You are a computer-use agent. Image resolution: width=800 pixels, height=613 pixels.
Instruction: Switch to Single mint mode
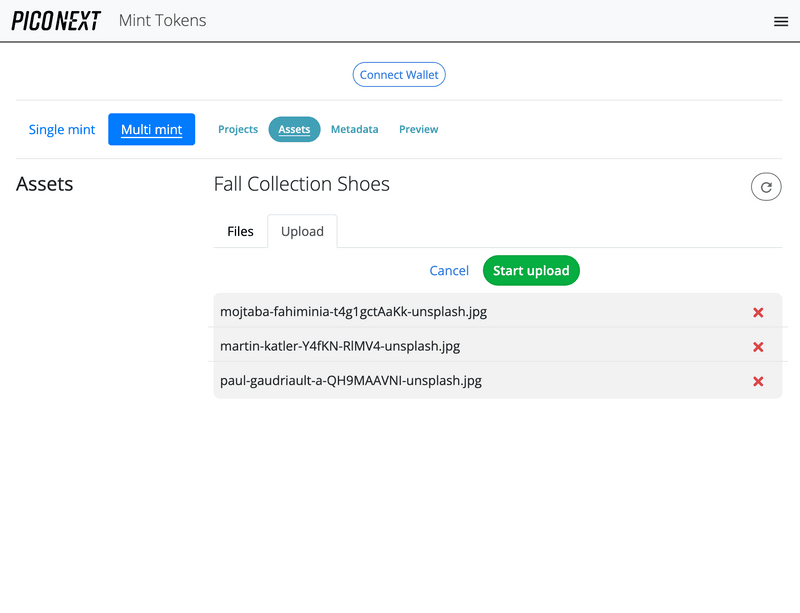[62, 130]
